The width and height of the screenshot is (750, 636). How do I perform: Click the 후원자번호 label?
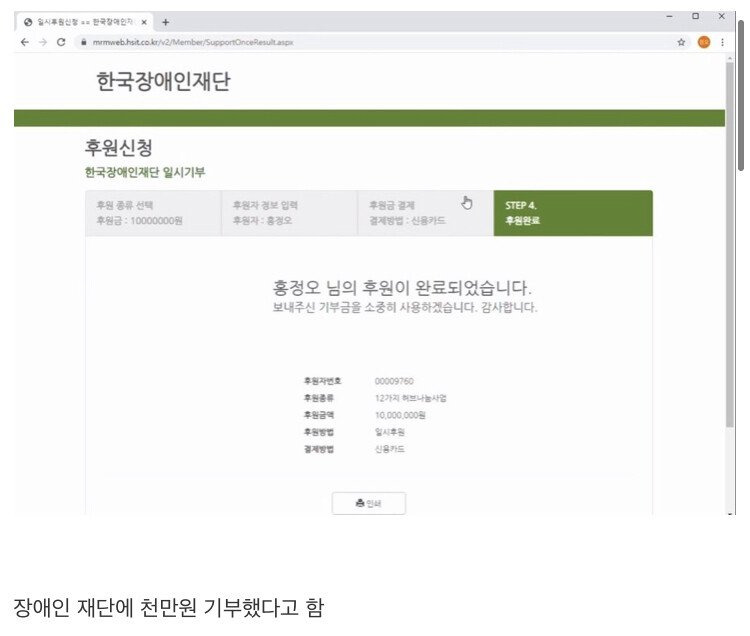pyautogui.click(x=322, y=381)
